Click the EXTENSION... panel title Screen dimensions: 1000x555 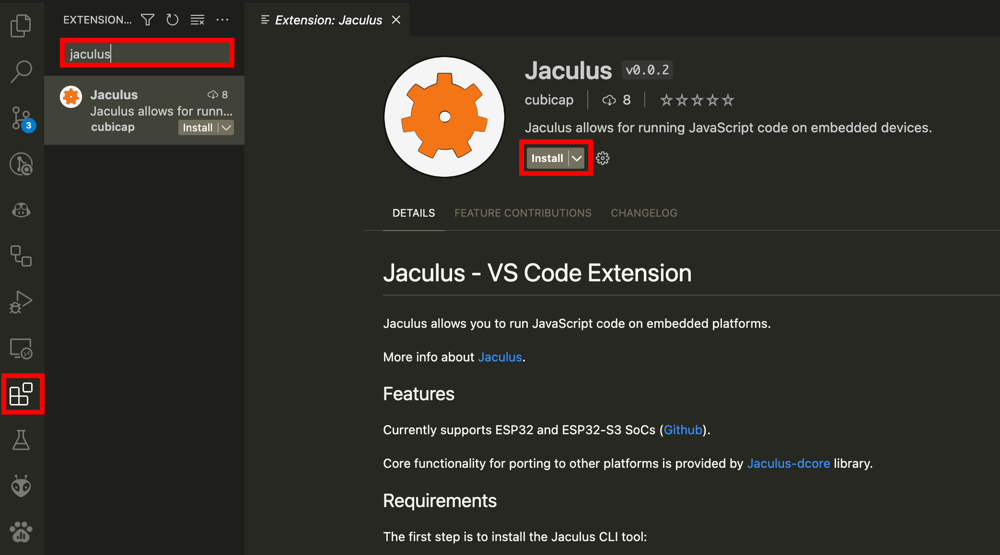click(x=97, y=20)
